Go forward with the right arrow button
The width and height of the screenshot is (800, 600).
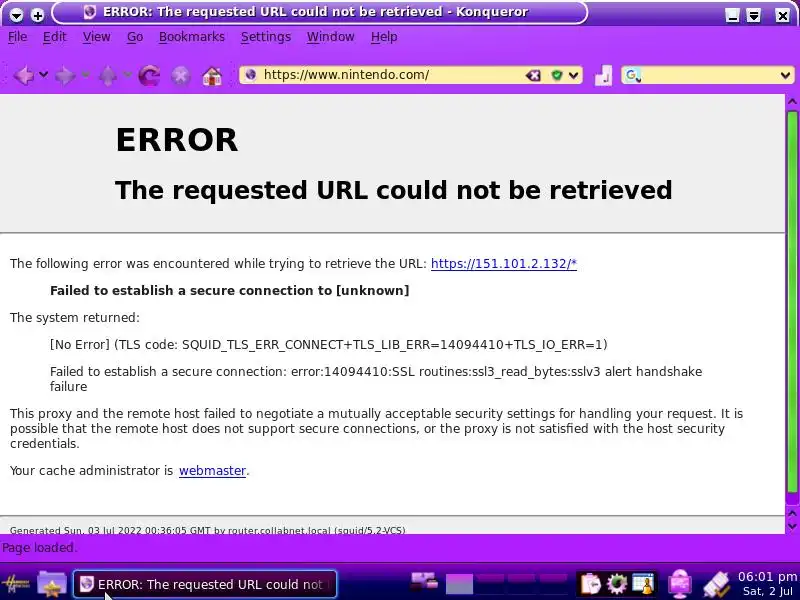(65, 76)
